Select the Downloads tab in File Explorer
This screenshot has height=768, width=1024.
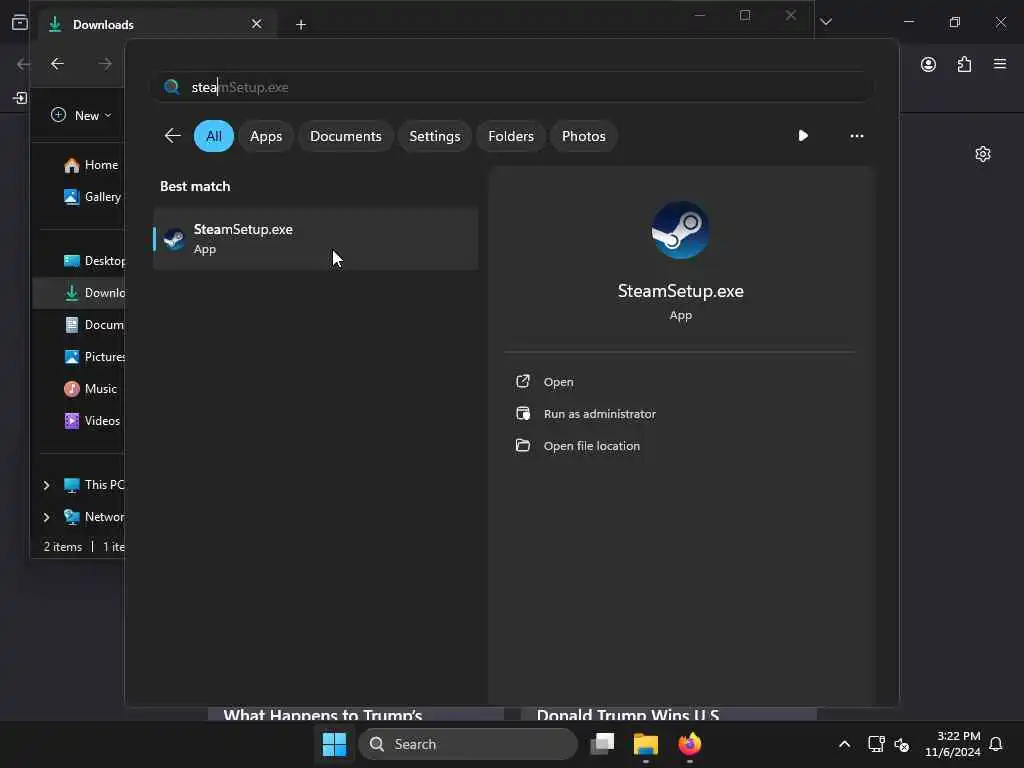158,24
